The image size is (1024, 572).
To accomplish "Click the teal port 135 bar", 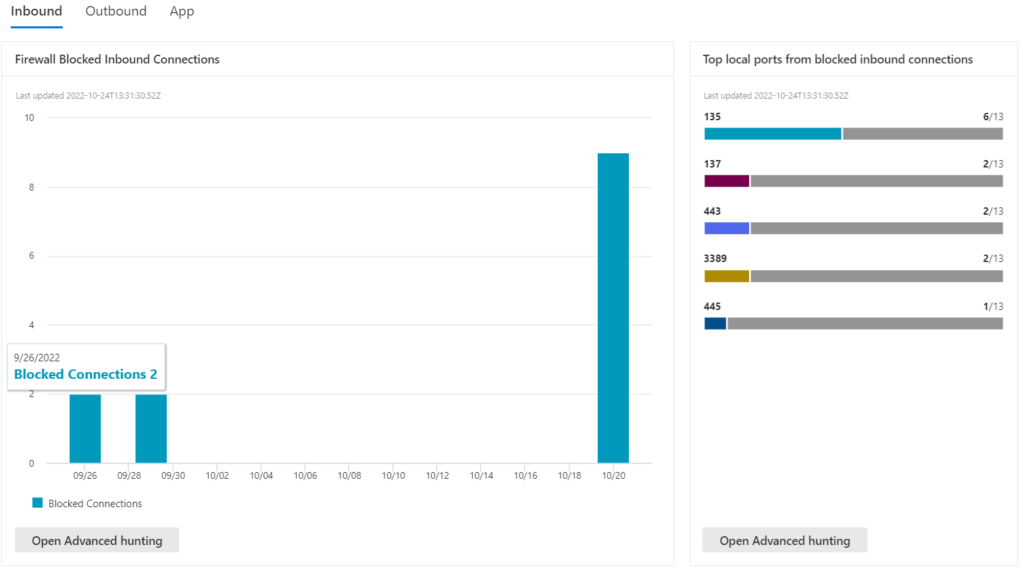I will click(x=772, y=134).
